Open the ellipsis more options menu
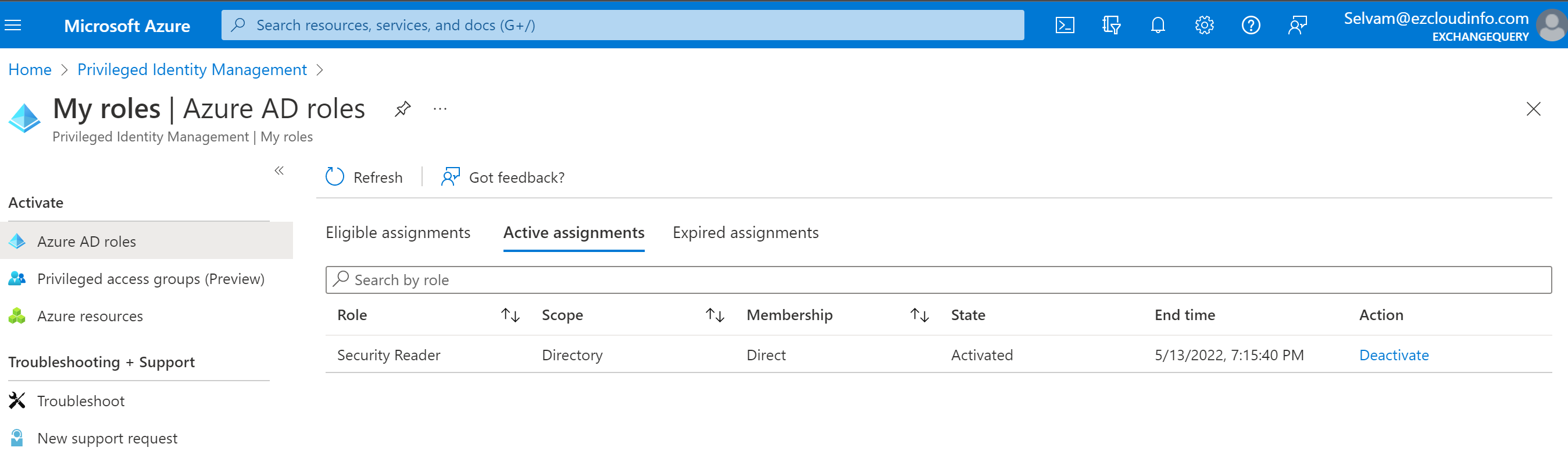The image size is (1568, 465). pyautogui.click(x=440, y=109)
